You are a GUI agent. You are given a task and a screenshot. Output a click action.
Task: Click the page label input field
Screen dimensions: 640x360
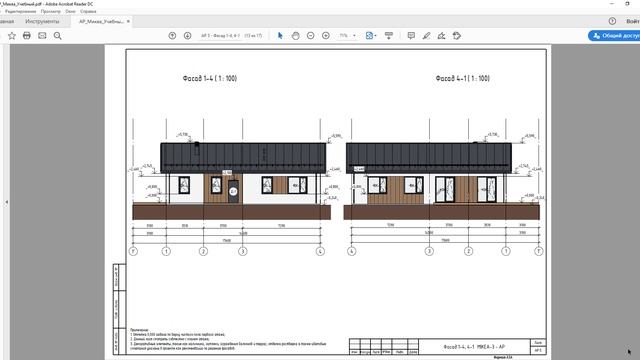220,36
